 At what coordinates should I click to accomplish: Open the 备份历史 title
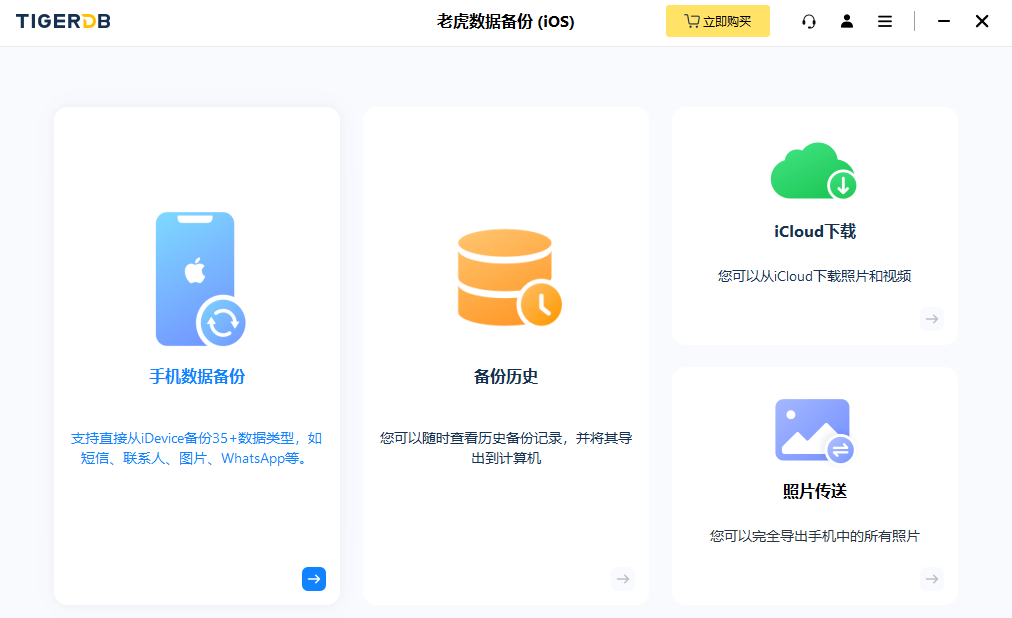505,377
